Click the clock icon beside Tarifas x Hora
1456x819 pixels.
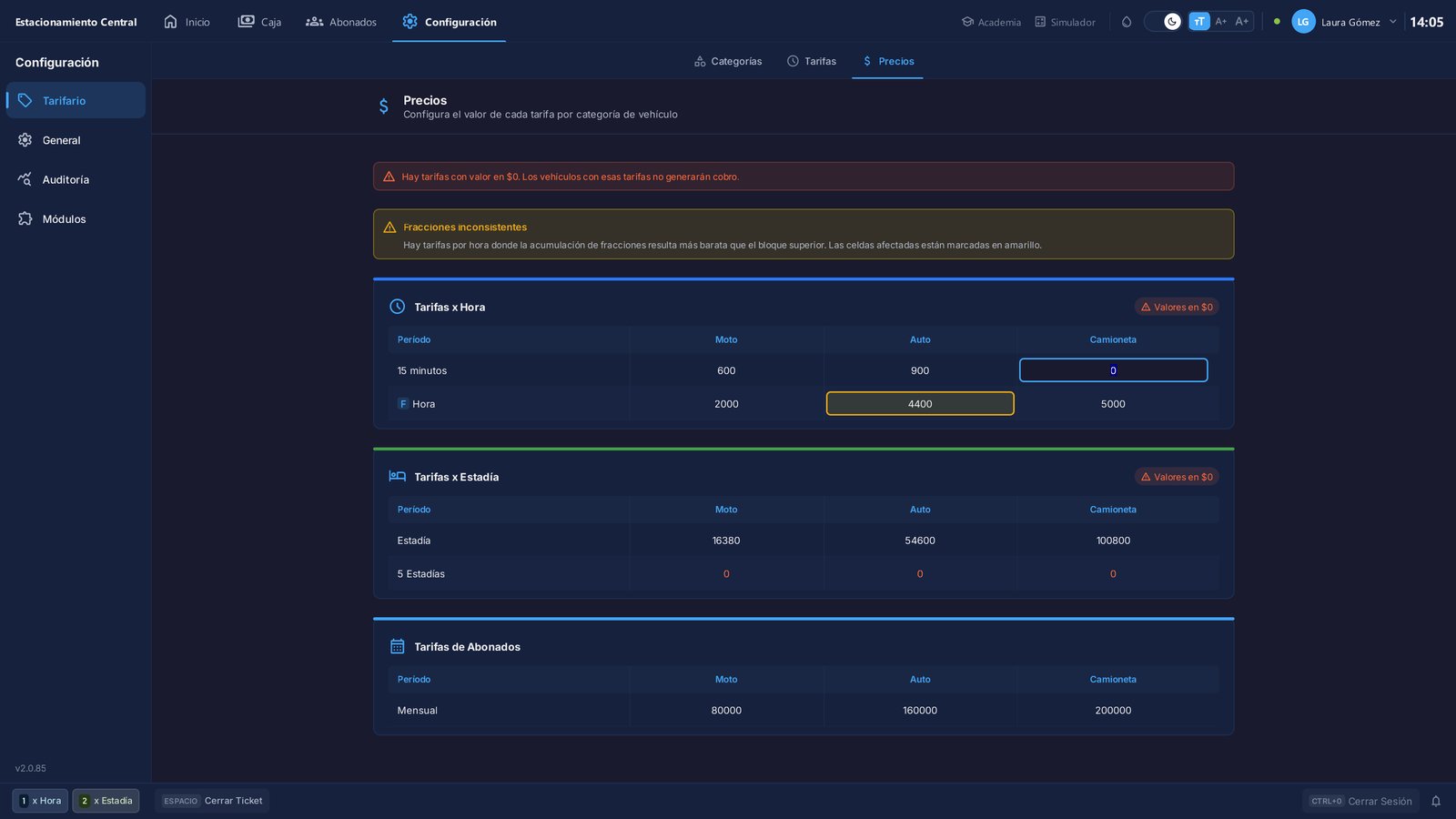click(398, 307)
